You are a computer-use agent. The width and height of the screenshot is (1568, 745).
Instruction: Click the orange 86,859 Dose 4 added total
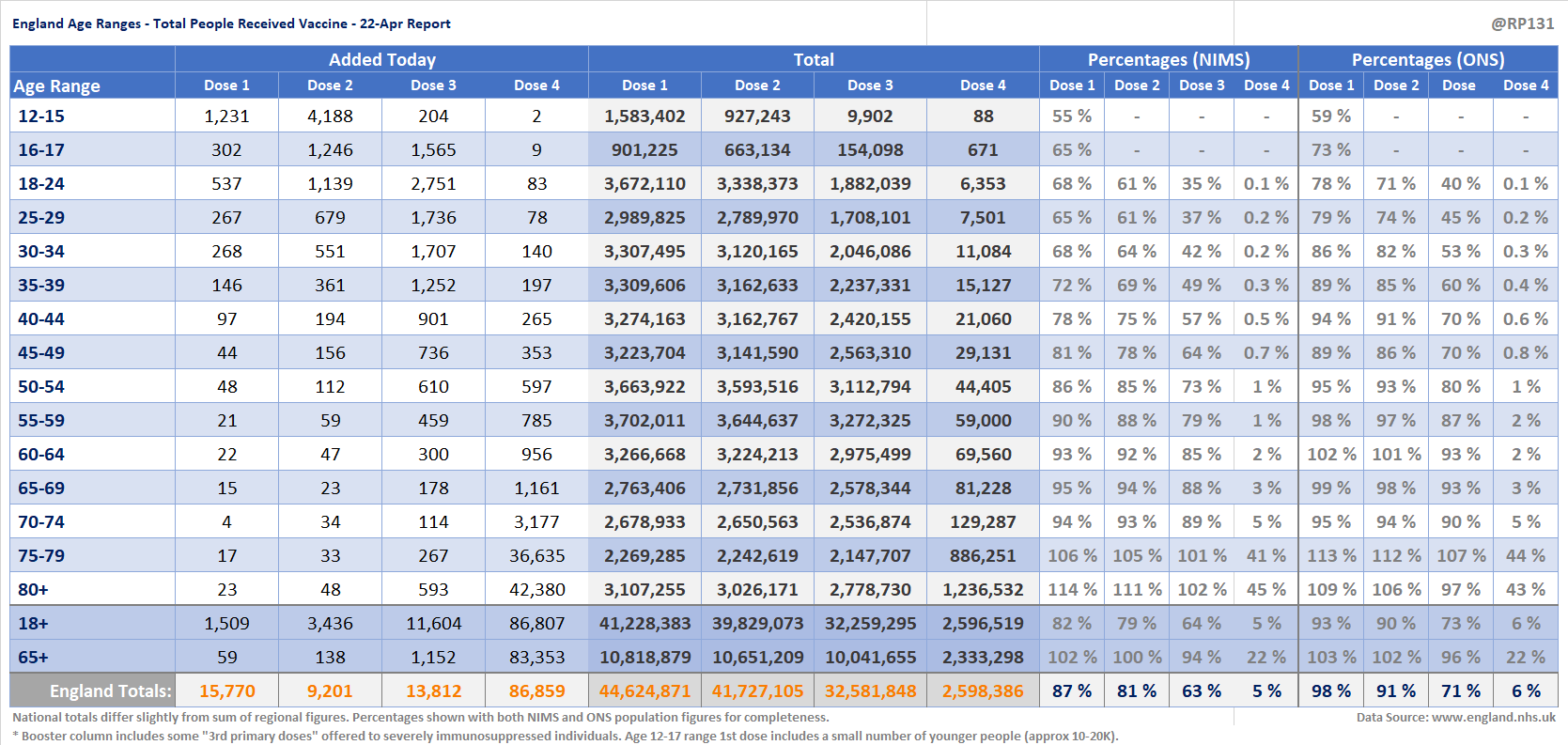[536, 691]
